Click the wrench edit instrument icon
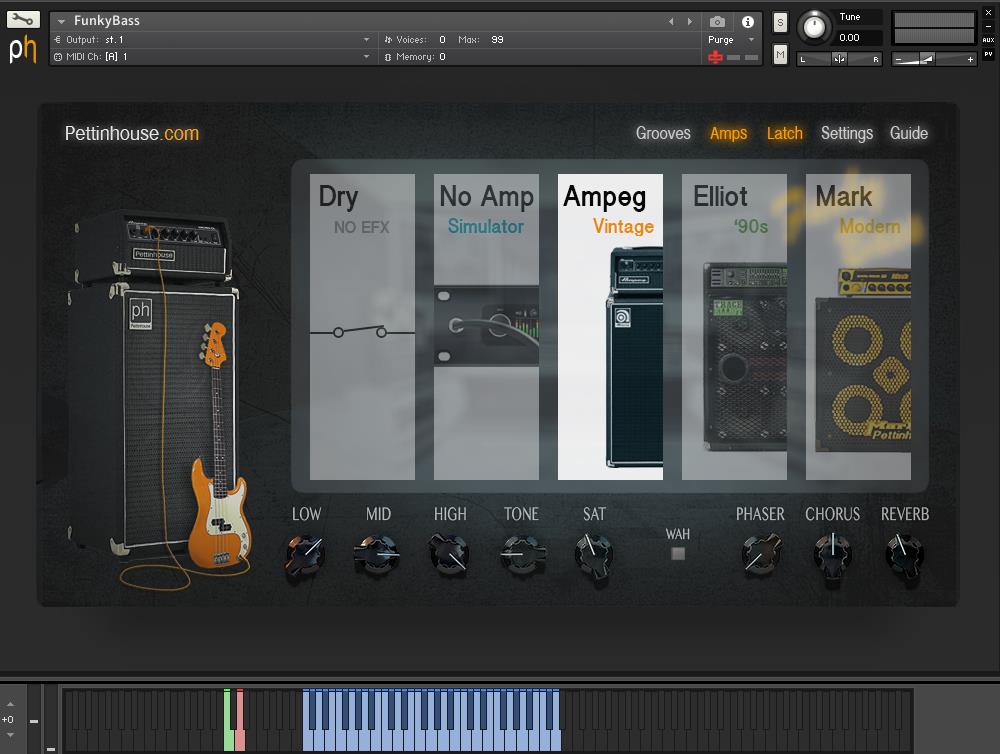 coord(23,20)
